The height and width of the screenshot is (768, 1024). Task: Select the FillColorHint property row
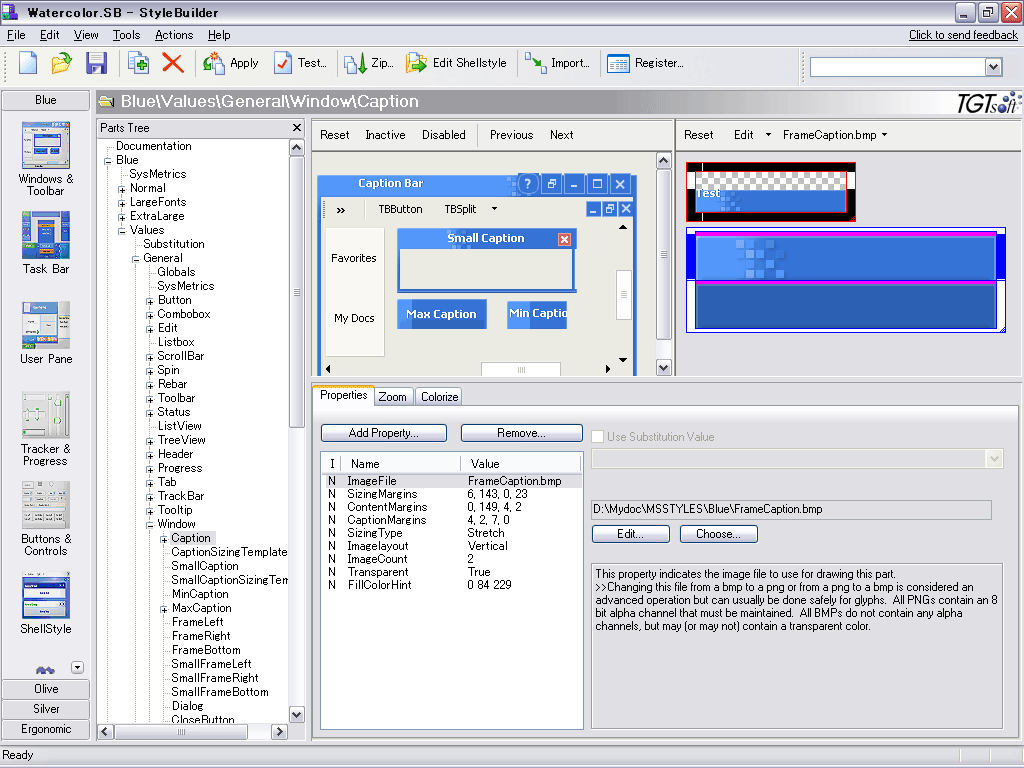click(452, 585)
